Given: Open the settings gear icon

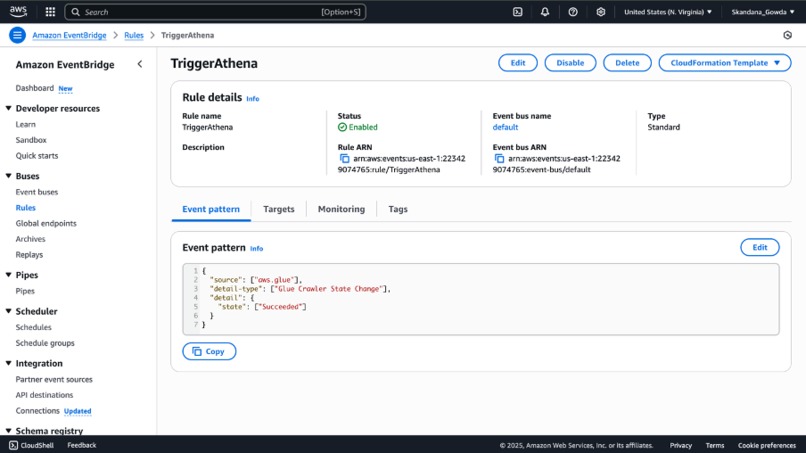Looking at the screenshot, I should click(x=600, y=12).
